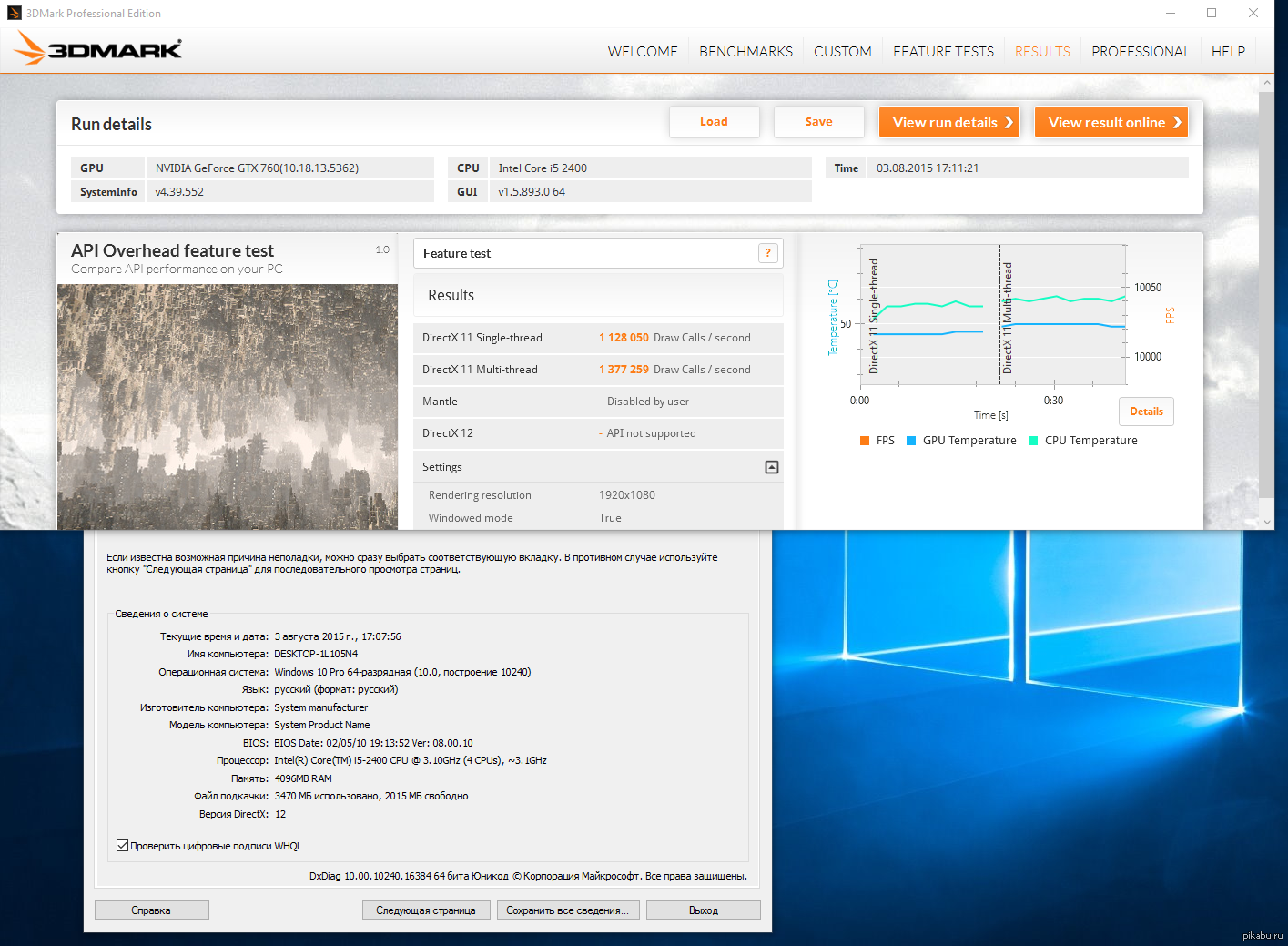
Task: Open chart Details button
Action: (1146, 412)
